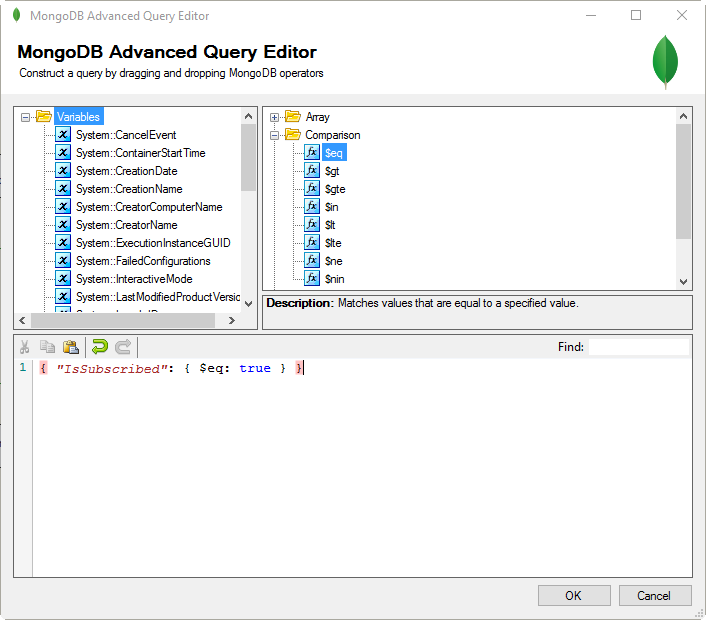
Task: Click variable icon beside System::ContainerStartTime
Action: (63, 152)
